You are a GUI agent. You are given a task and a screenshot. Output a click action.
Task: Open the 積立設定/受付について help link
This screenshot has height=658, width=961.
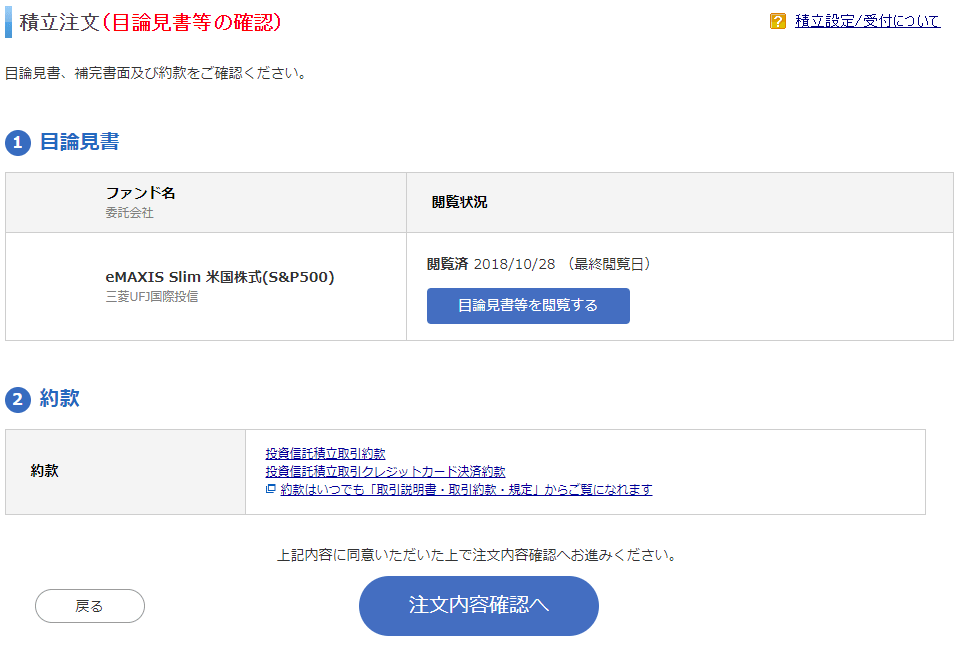coord(867,21)
